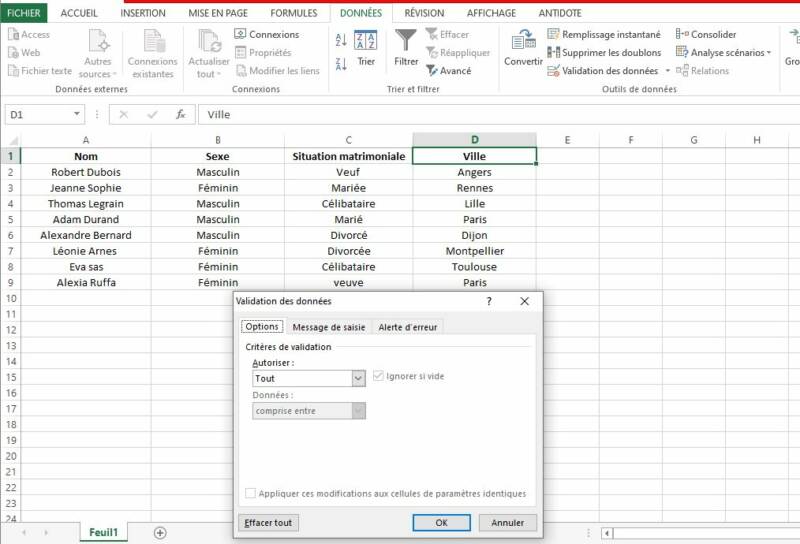Open the Connexions list
Screen dimensions: 800x544
pyautogui.click(x=267, y=34)
